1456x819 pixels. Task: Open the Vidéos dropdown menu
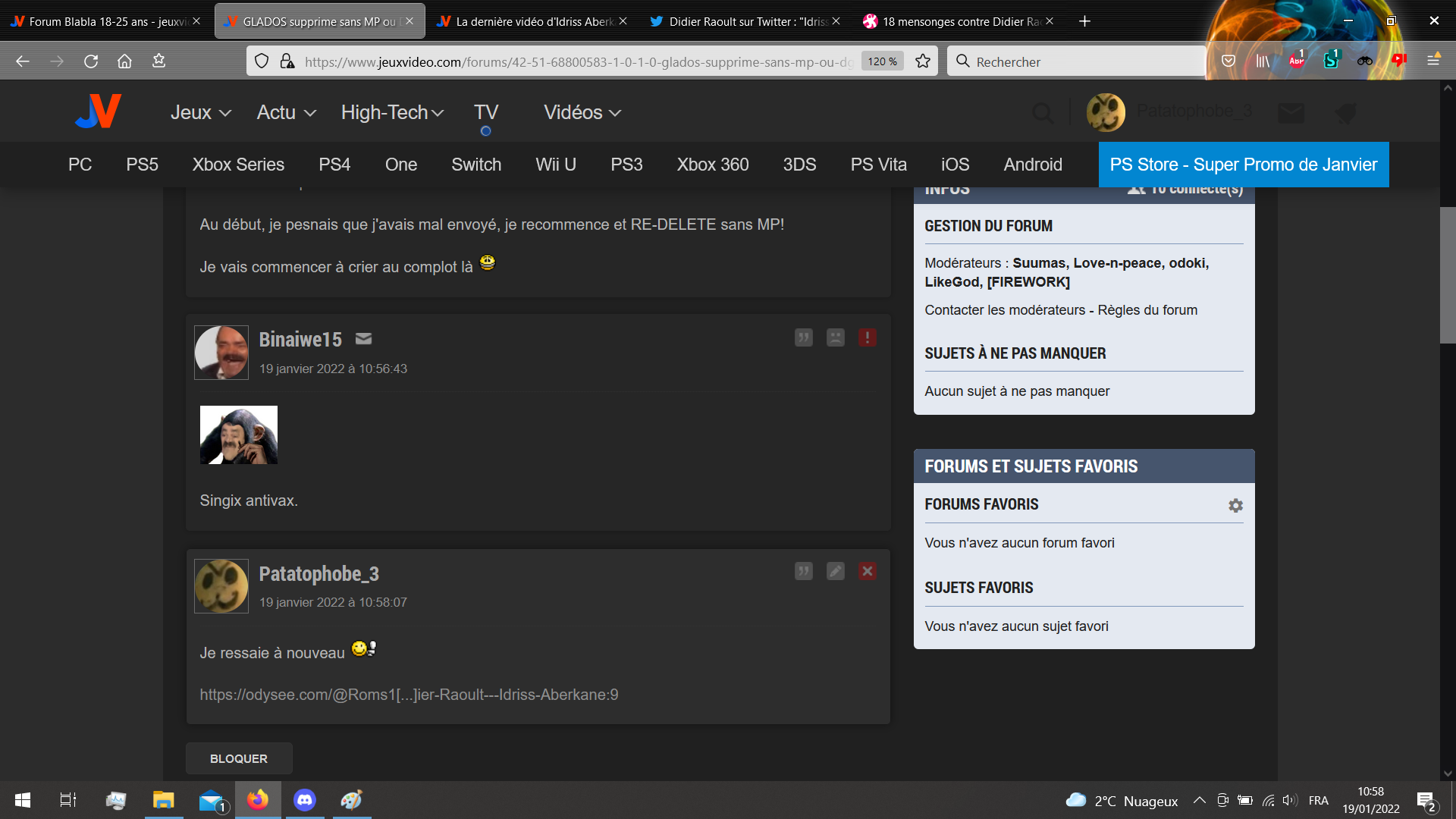click(x=582, y=112)
